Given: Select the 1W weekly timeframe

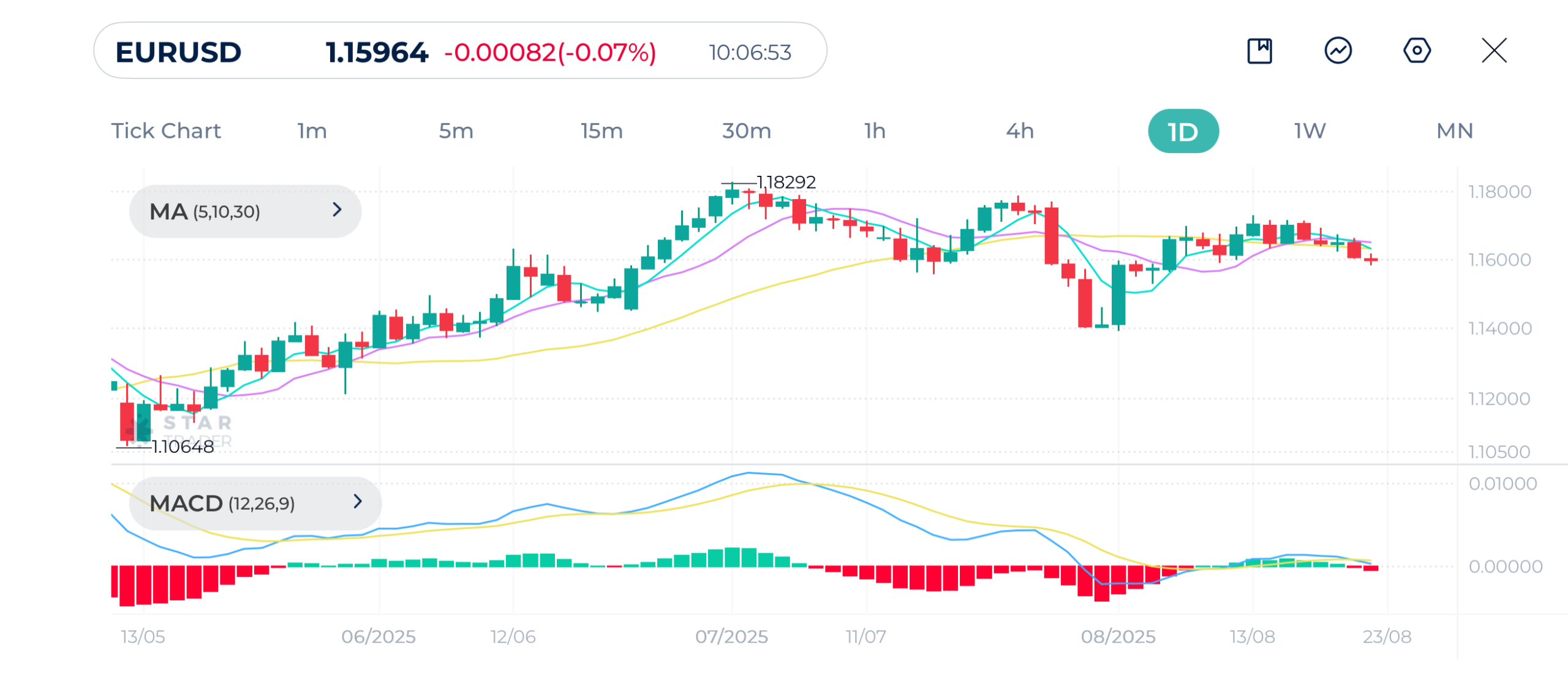Looking at the screenshot, I should pos(1310,131).
